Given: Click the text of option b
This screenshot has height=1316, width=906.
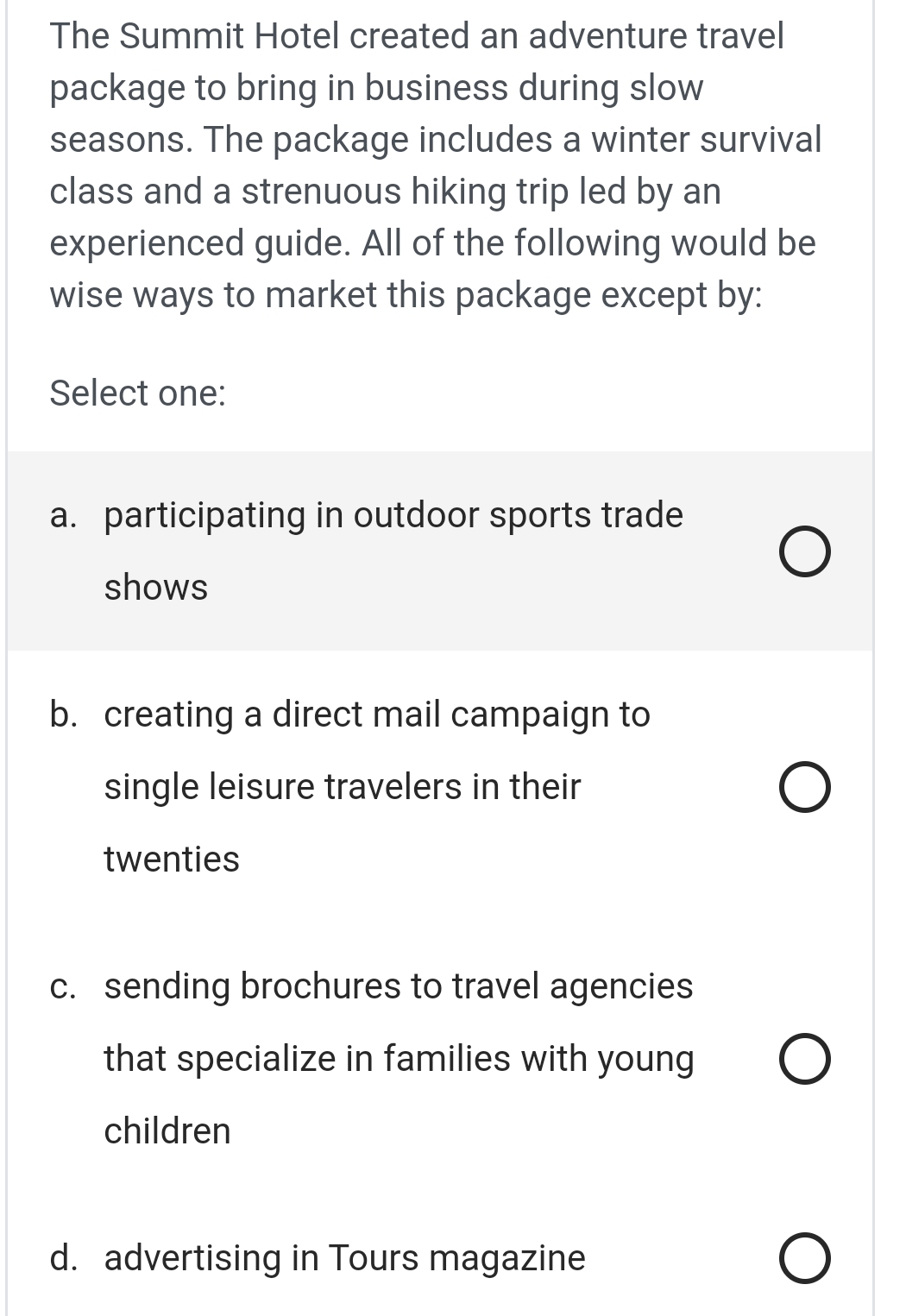Looking at the screenshot, I should (375, 714).
